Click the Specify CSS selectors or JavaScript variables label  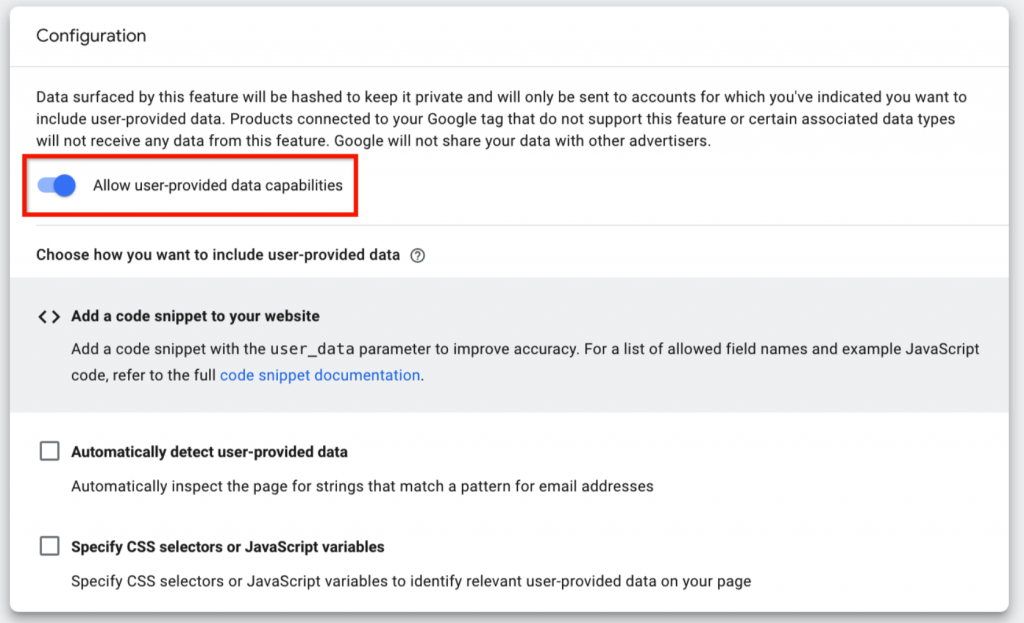227,547
